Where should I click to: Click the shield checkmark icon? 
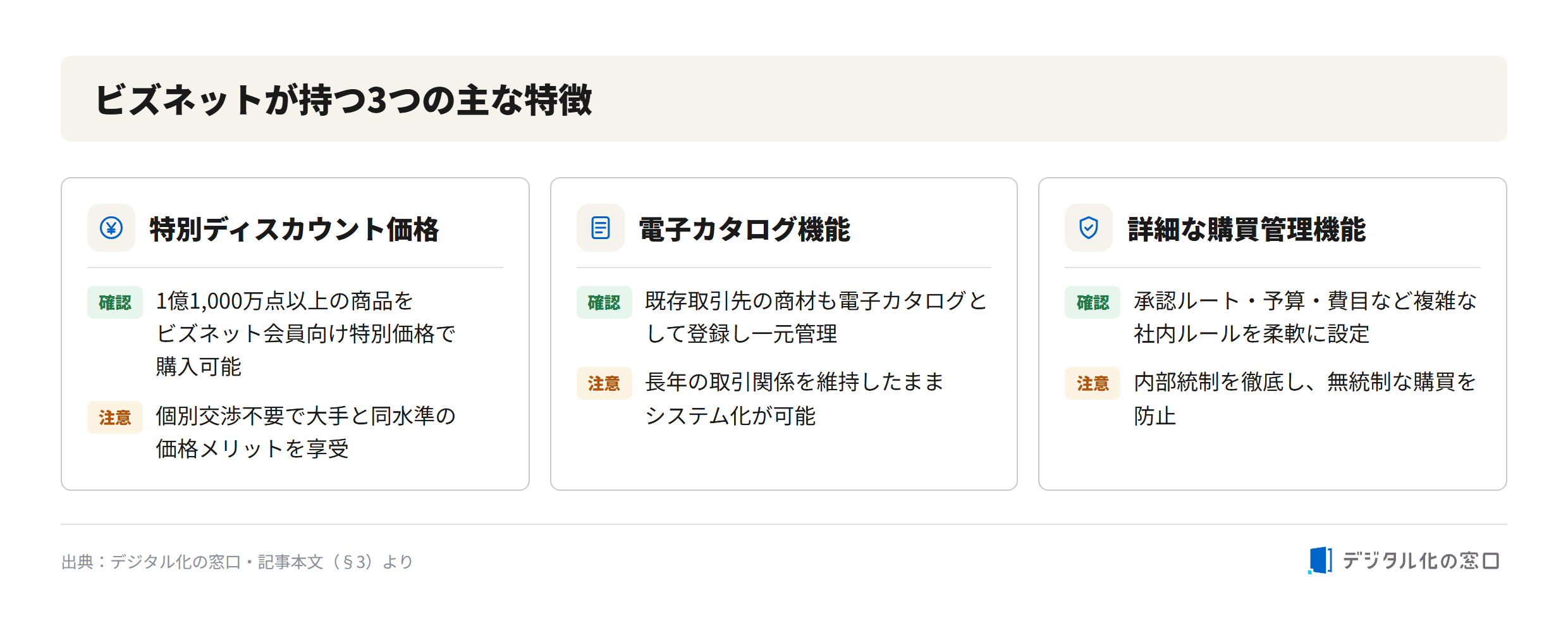(1088, 228)
